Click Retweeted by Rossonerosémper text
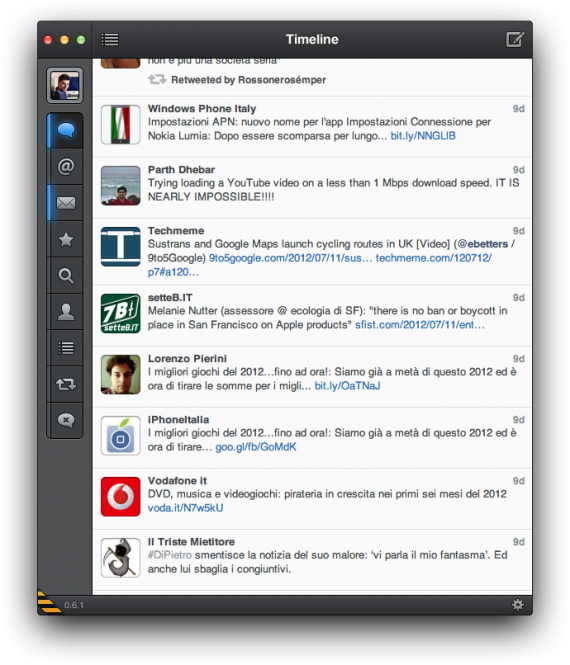This screenshot has height=665, width=570. [249, 80]
